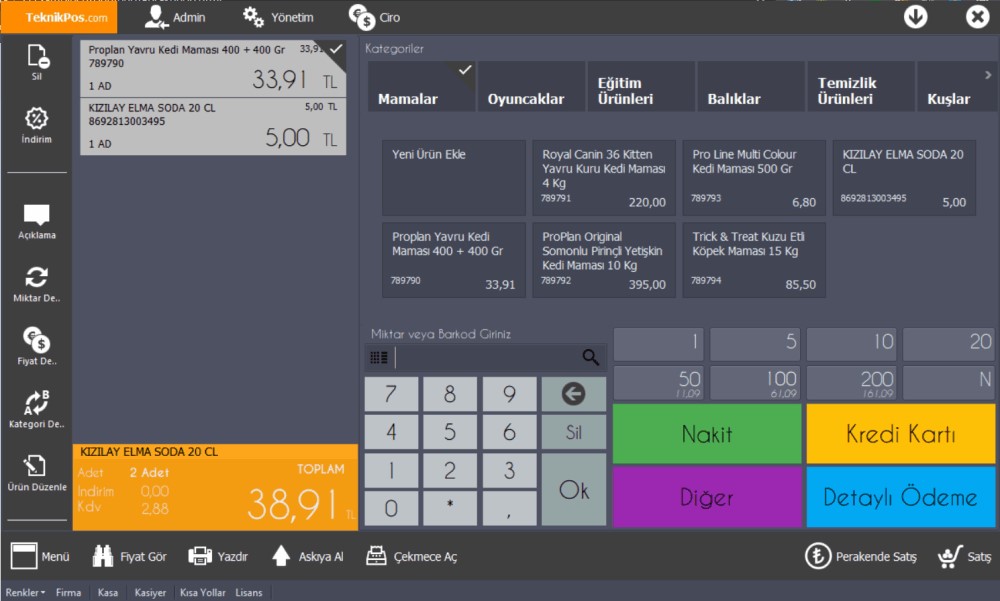
Task: Open cash drawer with Çekmece Aç
Action: click(x=411, y=556)
